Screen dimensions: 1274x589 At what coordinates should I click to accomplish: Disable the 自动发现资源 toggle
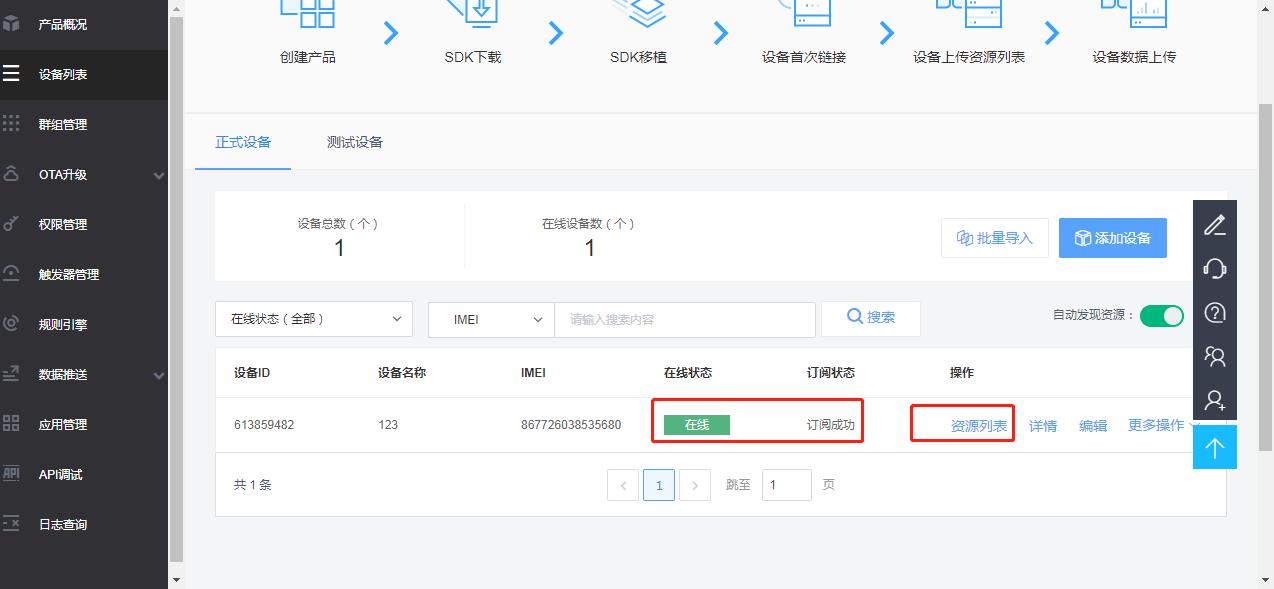pyautogui.click(x=1161, y=315)
